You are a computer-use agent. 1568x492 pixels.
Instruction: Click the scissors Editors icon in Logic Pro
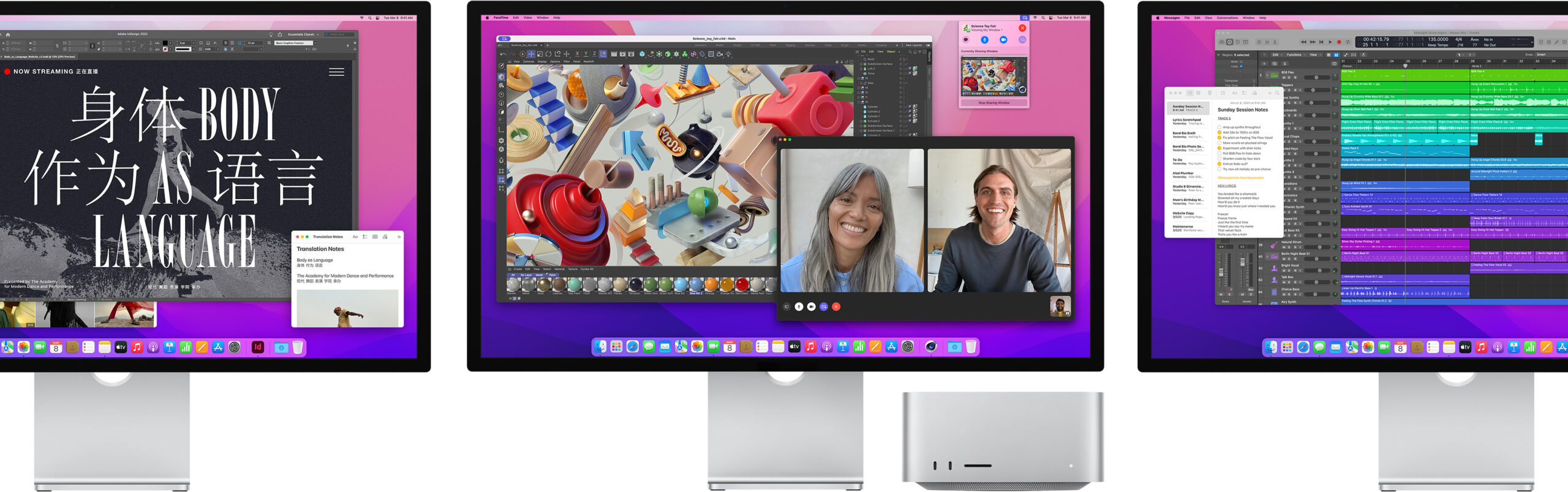1275,42
